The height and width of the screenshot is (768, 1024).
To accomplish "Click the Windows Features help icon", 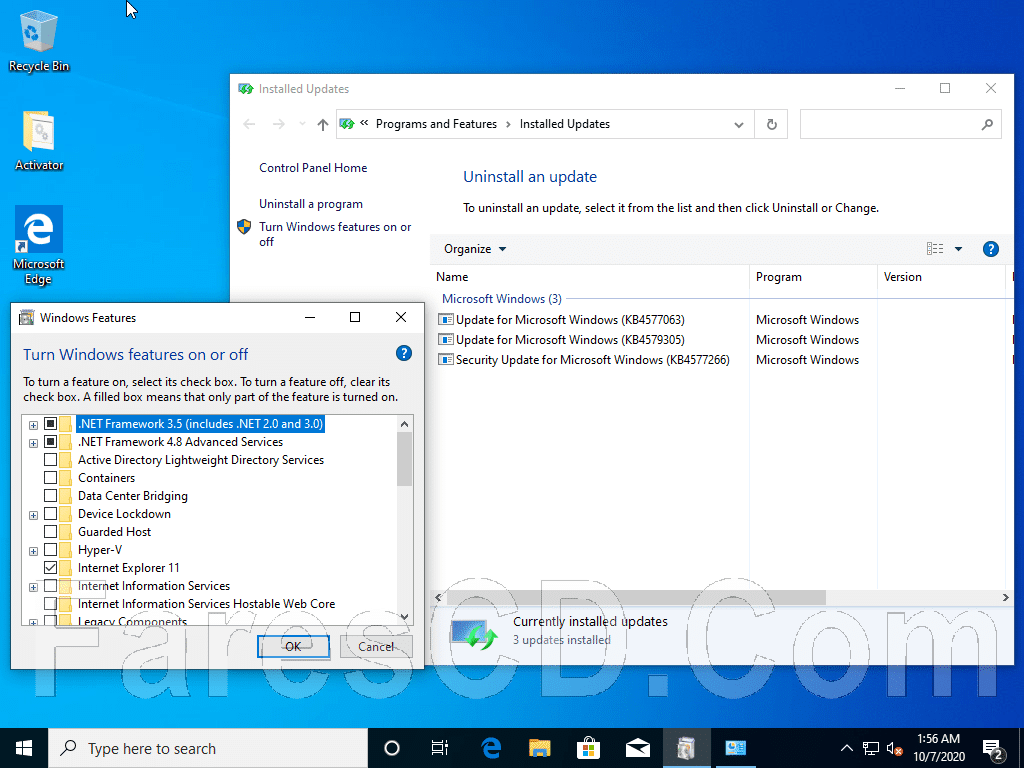I will click(x=404, y=353).
